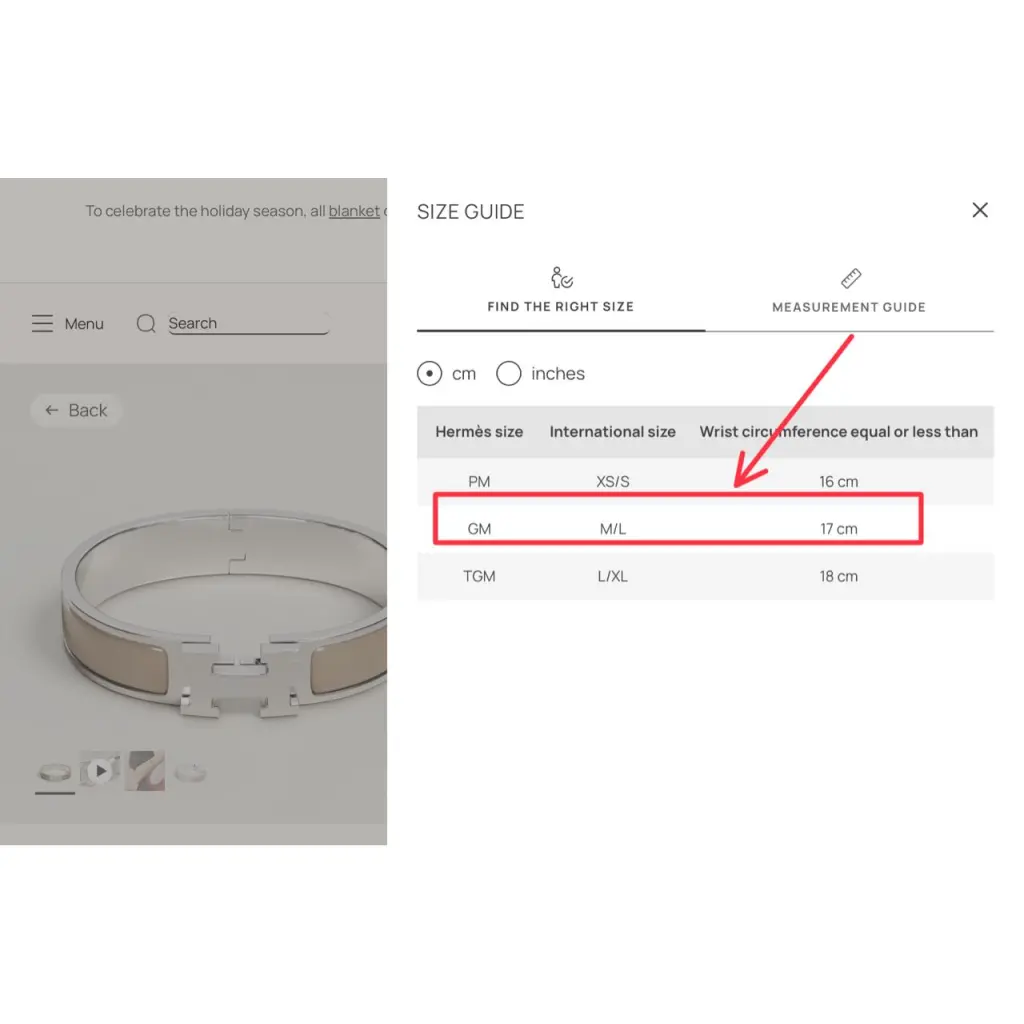Image resolution: width=1024 pixels, height=1024 pixels.
Task: Click the Back button
Action: (x=76, y=410)
